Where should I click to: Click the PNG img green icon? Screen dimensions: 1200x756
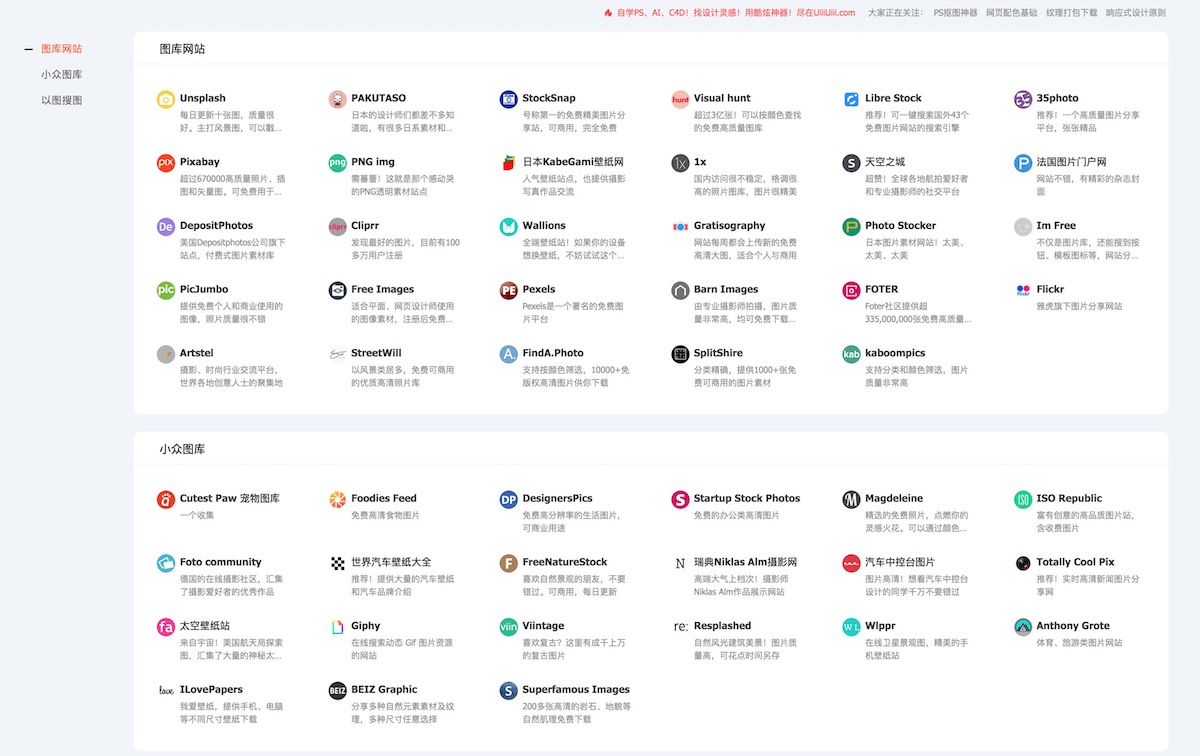[x=337, y=163]
